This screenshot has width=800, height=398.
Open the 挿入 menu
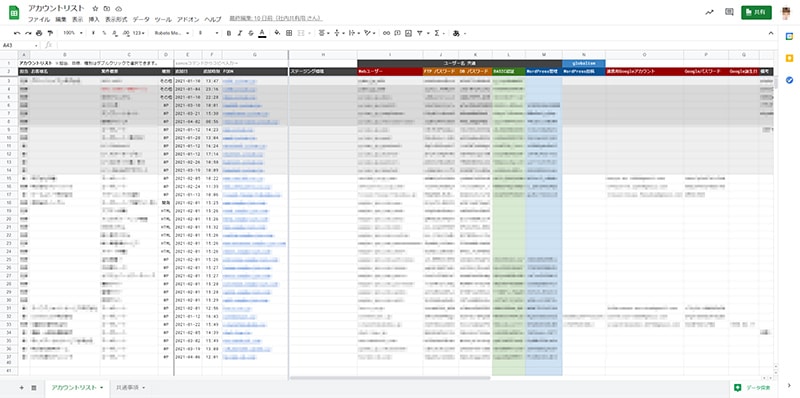click(94, 19)
